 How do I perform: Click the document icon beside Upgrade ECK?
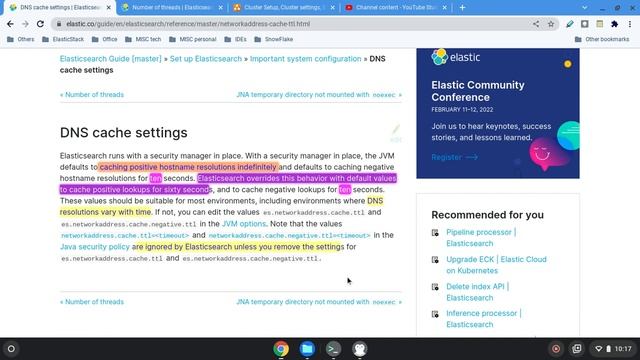pyautogui.click(x=435, y=260)
